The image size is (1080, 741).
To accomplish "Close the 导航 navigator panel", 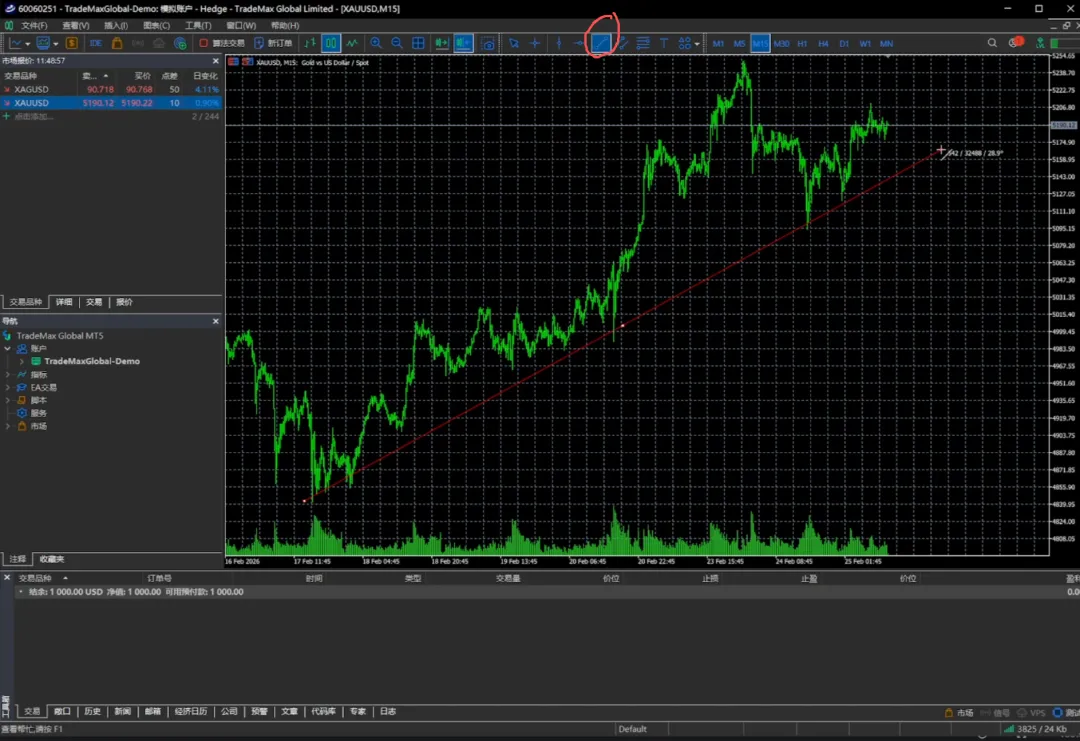I will [215, 321].
